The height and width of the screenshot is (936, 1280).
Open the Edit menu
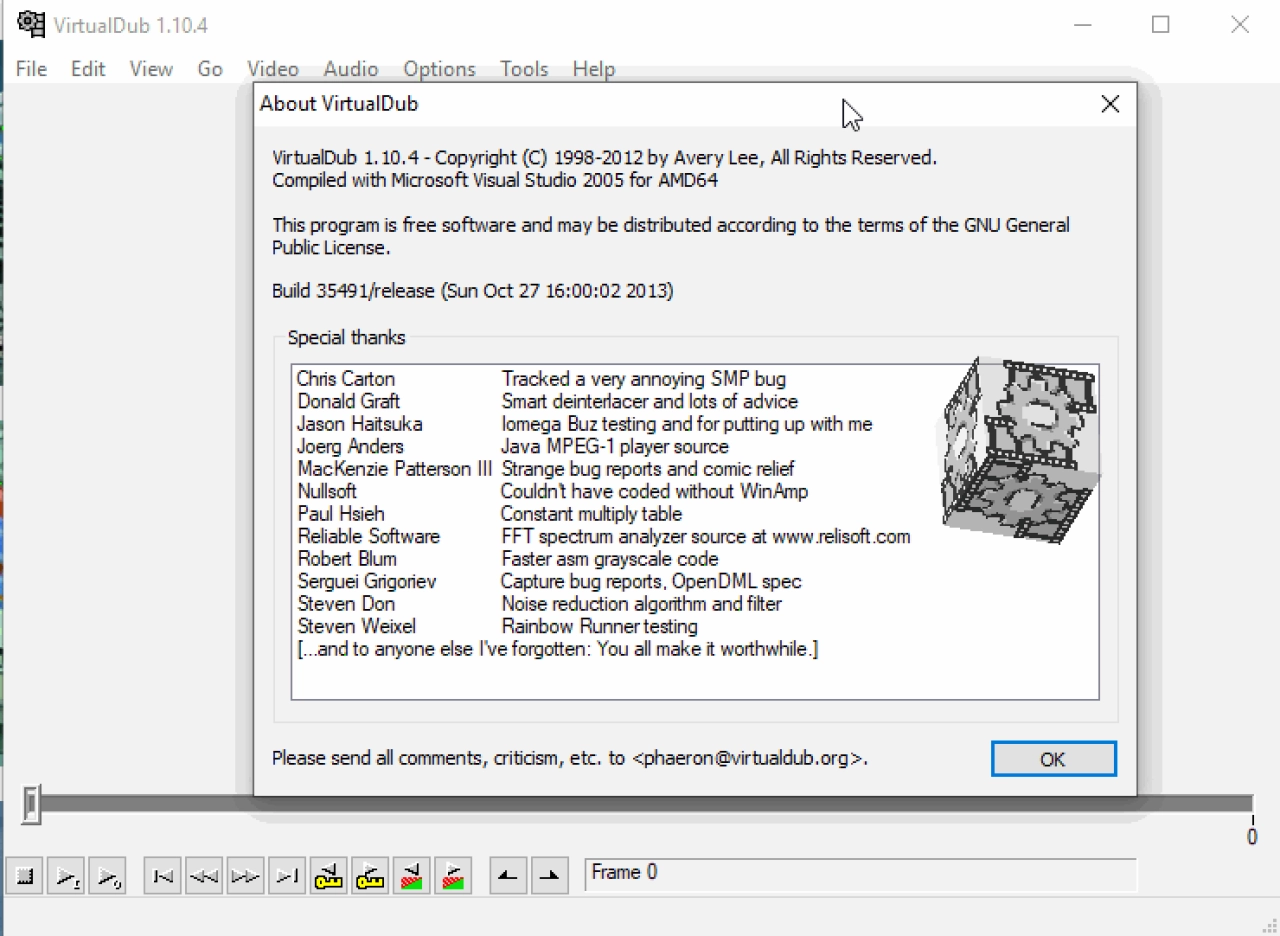88,69
